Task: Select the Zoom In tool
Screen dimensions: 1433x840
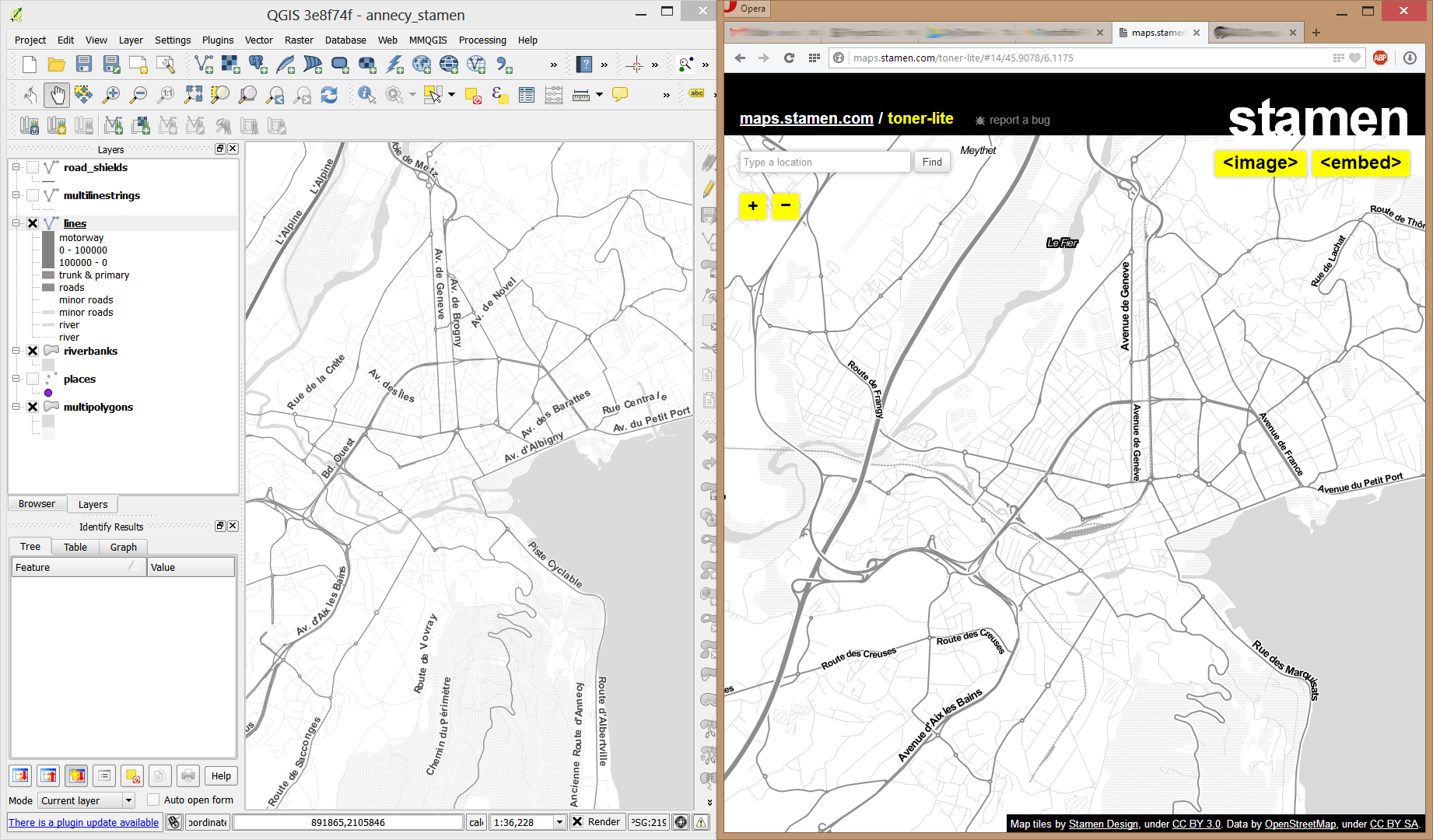Action: pos(111,95)
